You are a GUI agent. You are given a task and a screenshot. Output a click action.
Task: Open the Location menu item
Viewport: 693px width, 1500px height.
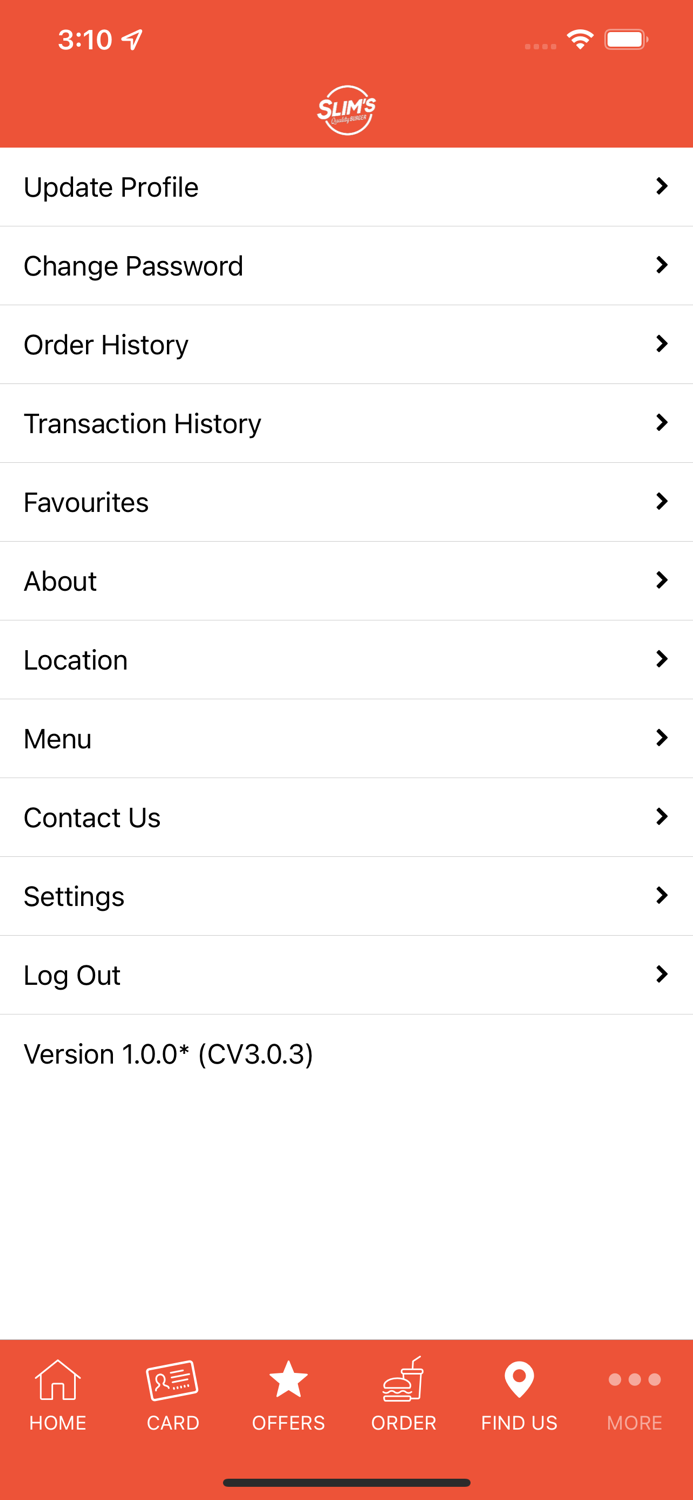pos(76,661)
